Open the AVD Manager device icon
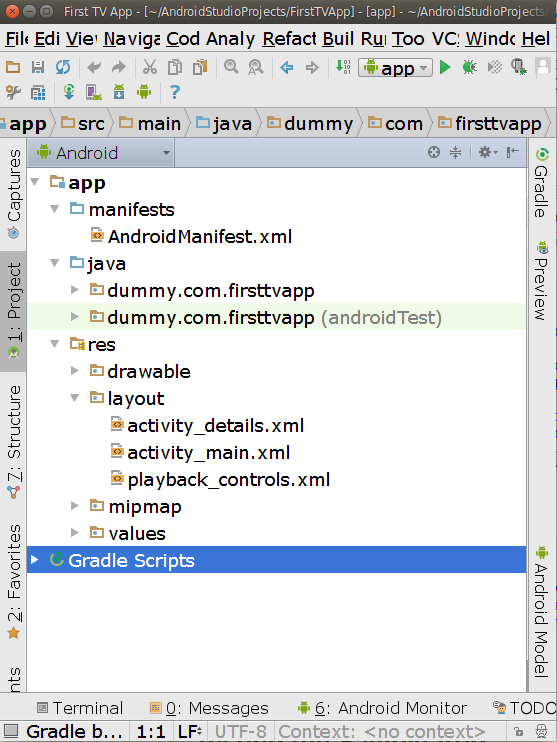Screen dimensions: 557x742 pyautogui.click(x=94, y=92)
